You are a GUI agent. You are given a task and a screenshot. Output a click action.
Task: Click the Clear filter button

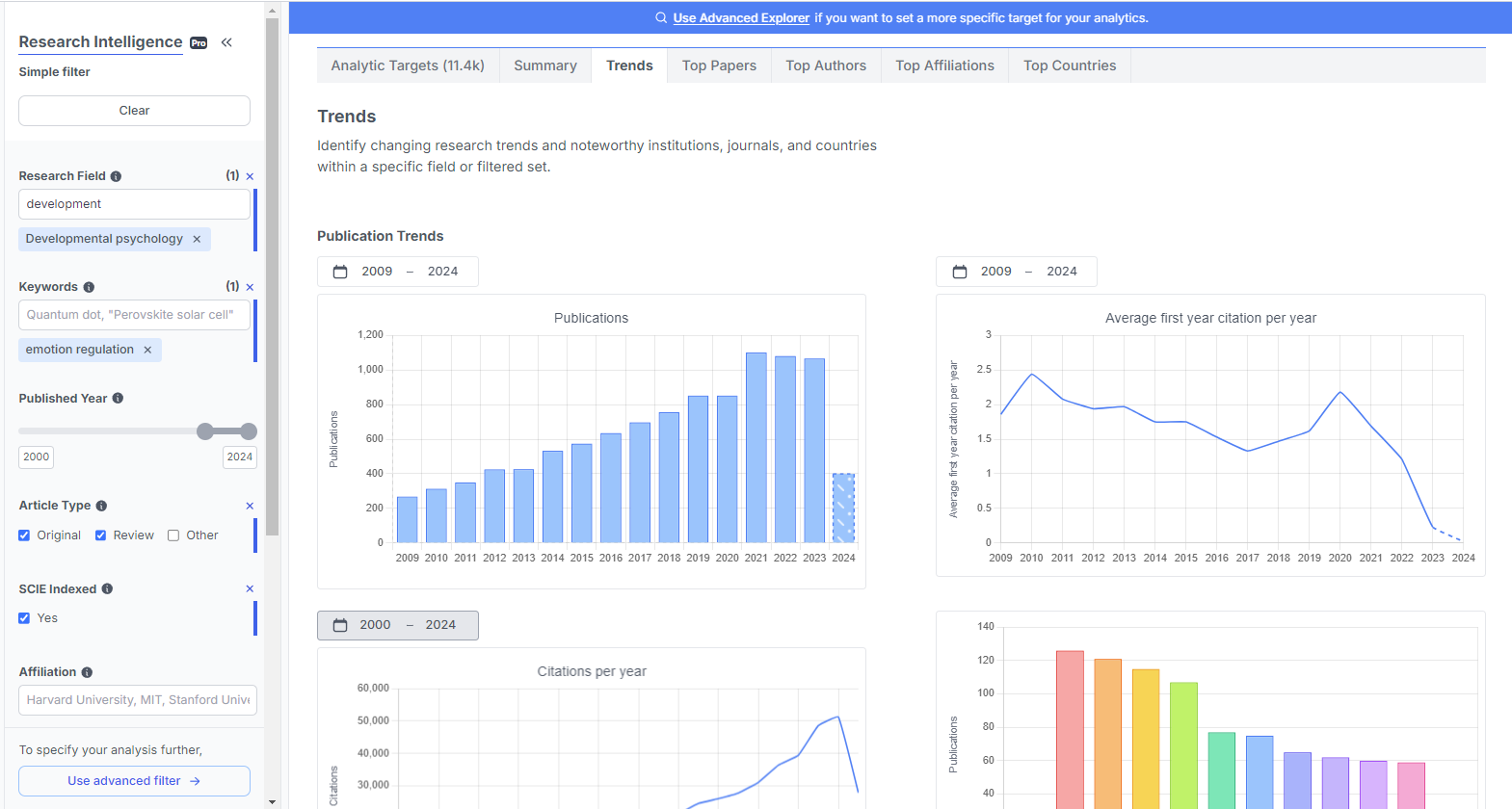click(134, 111)
